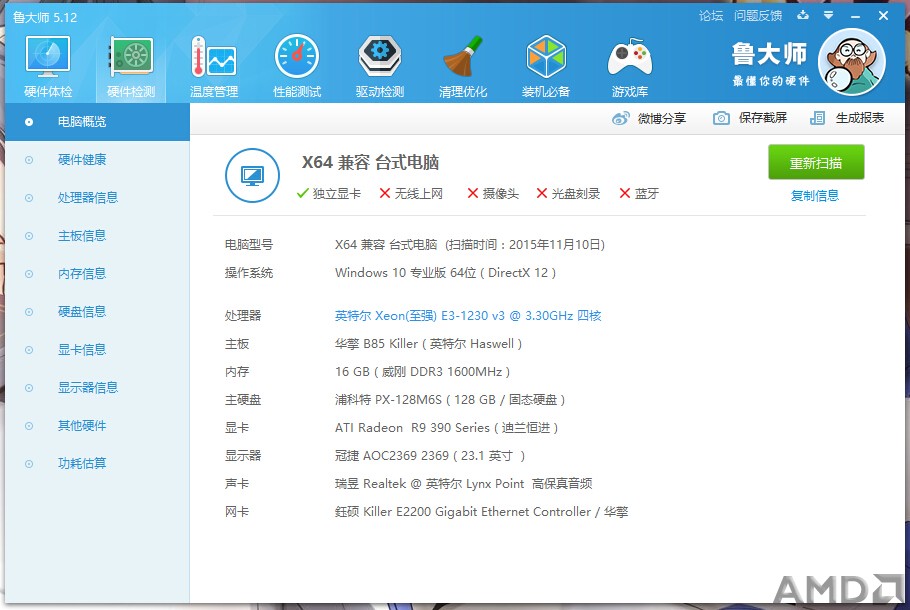Select 硬件健康 in the sidebar

pos(98,160)
